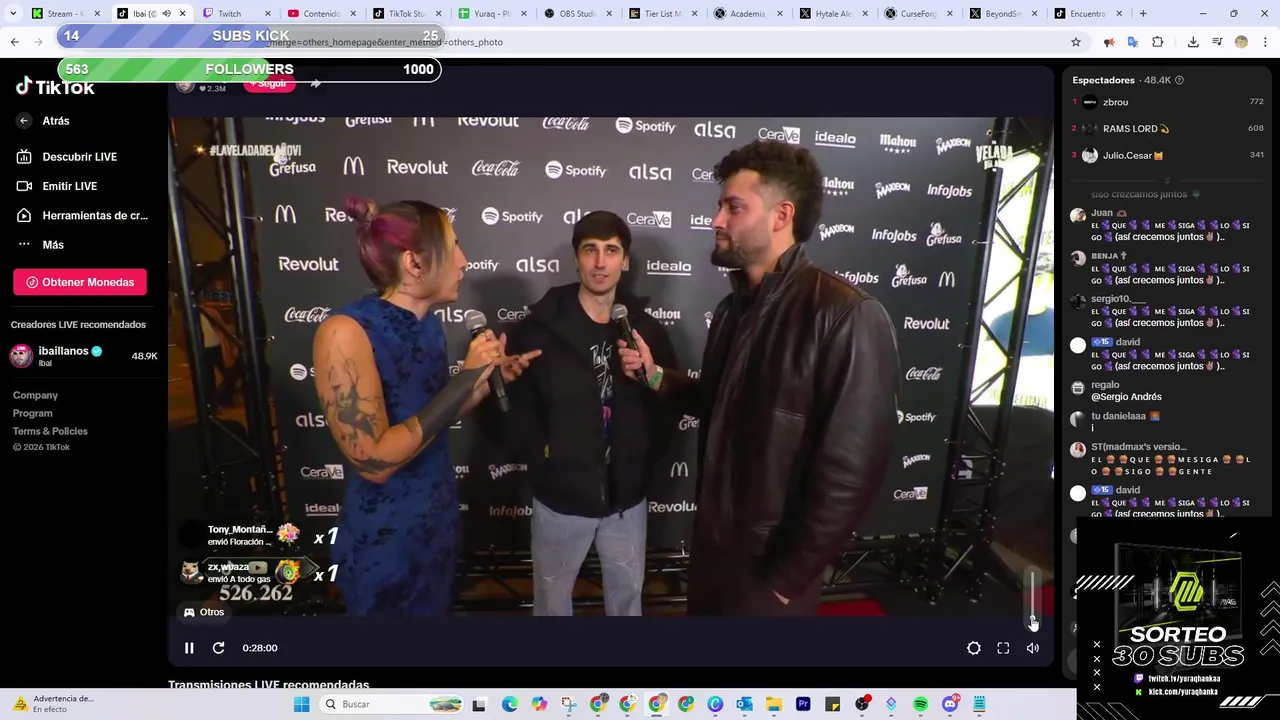Adjust the vertical volume slider

1033,598
